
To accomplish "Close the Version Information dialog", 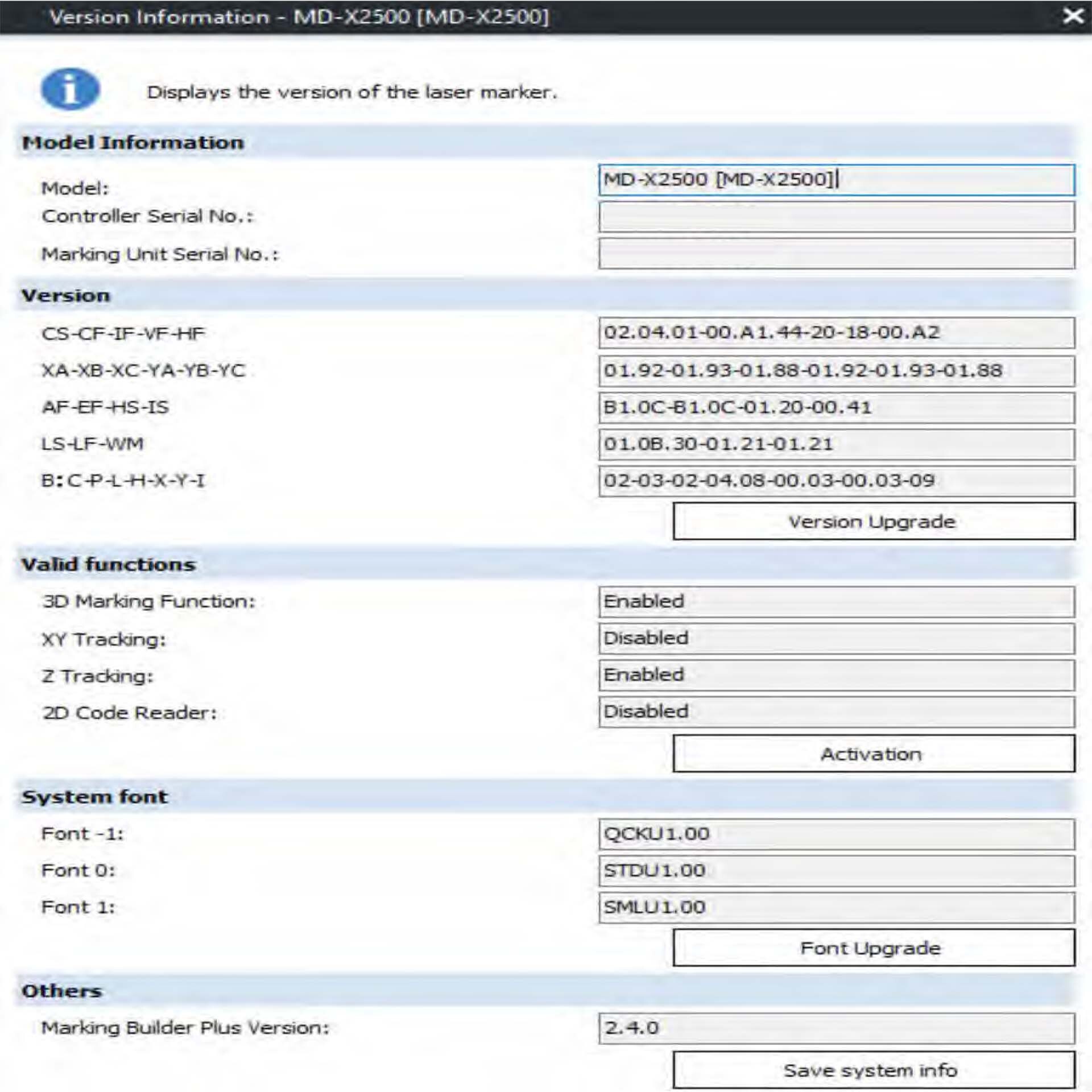I will tap(1073, 16).
